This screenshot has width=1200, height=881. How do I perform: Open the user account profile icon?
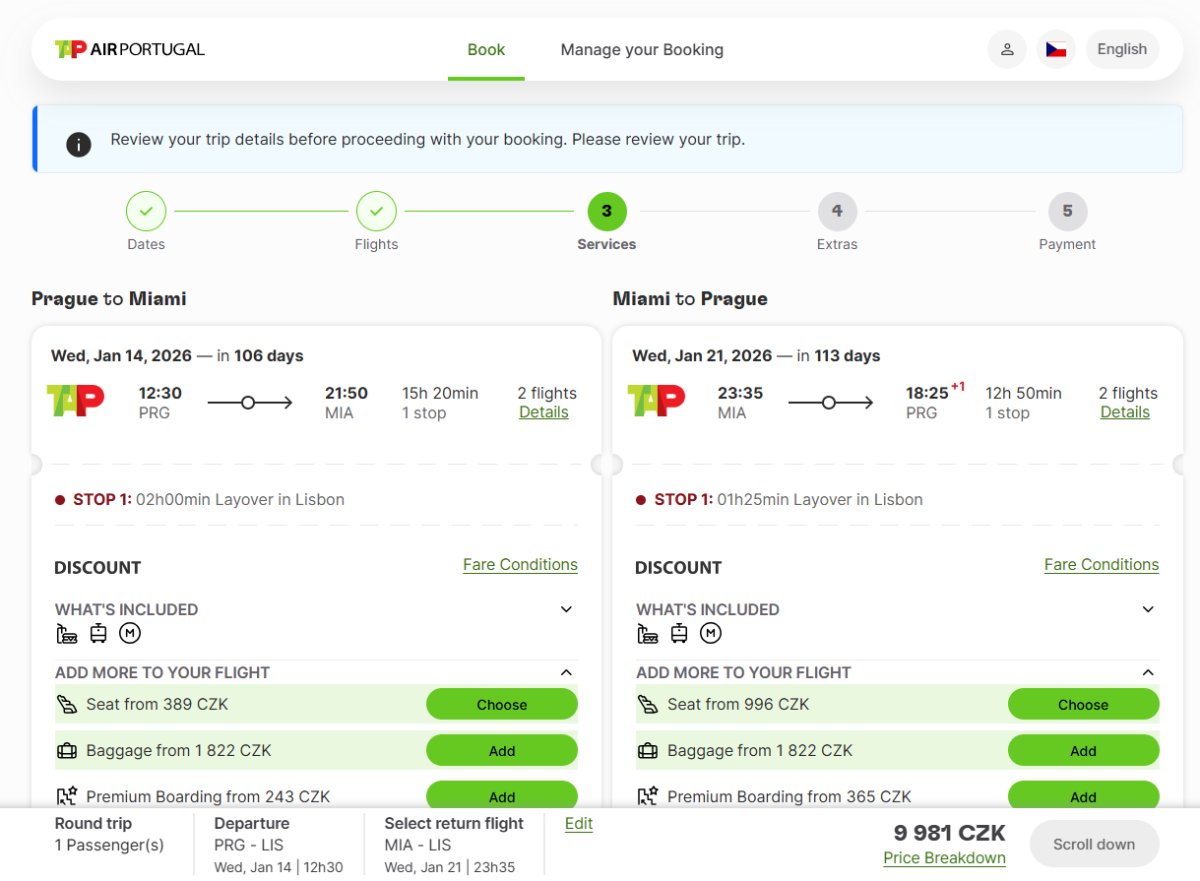(1007, 49)
